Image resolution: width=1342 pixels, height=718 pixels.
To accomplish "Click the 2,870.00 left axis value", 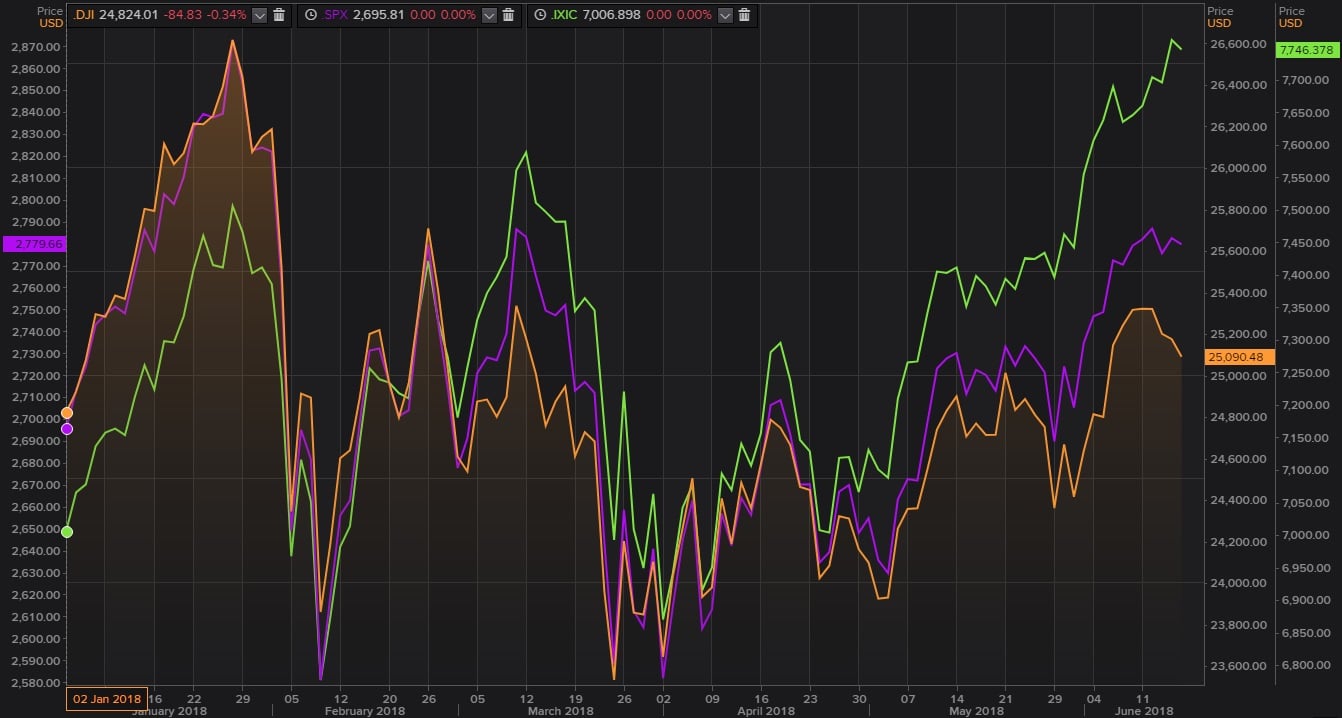I will pos(34,47).
